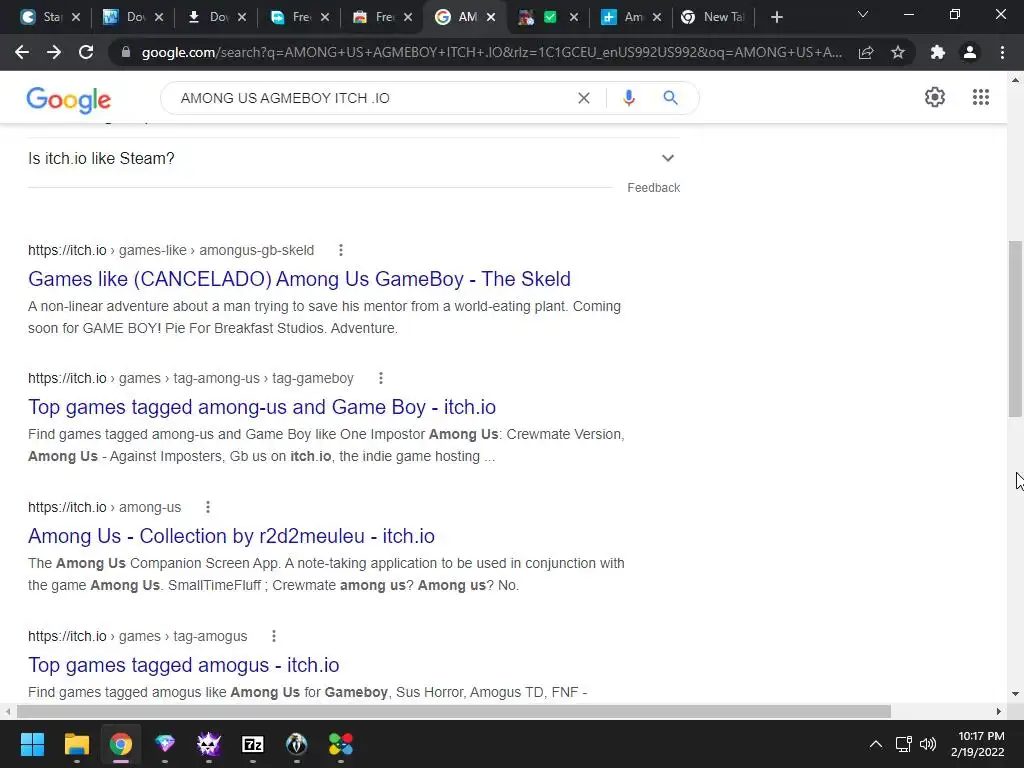
Task: Open the Google apps grid
Action: [980, 97]
